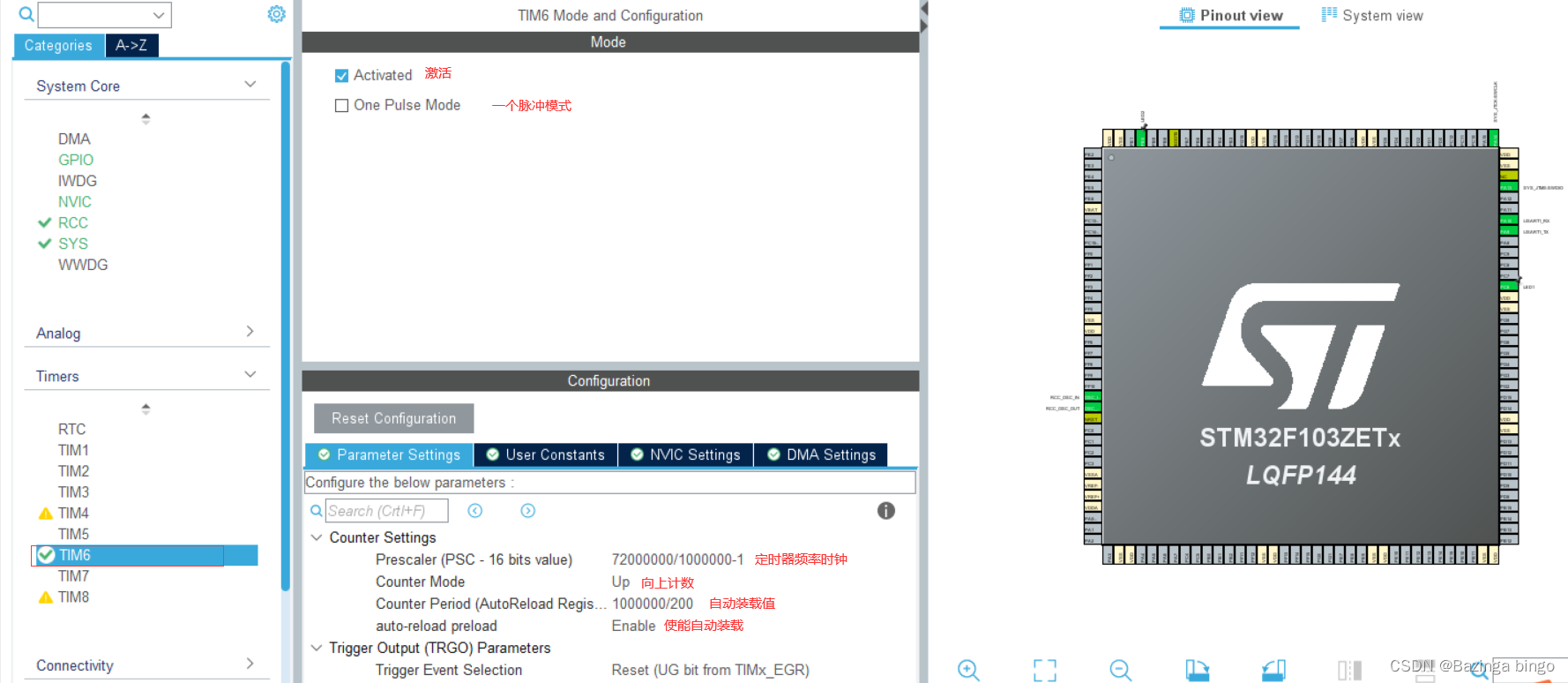Rotate the chip counter-clockwise
Image resolution: width=1568 pixels, height=683 pixels.
(1273, 670)
